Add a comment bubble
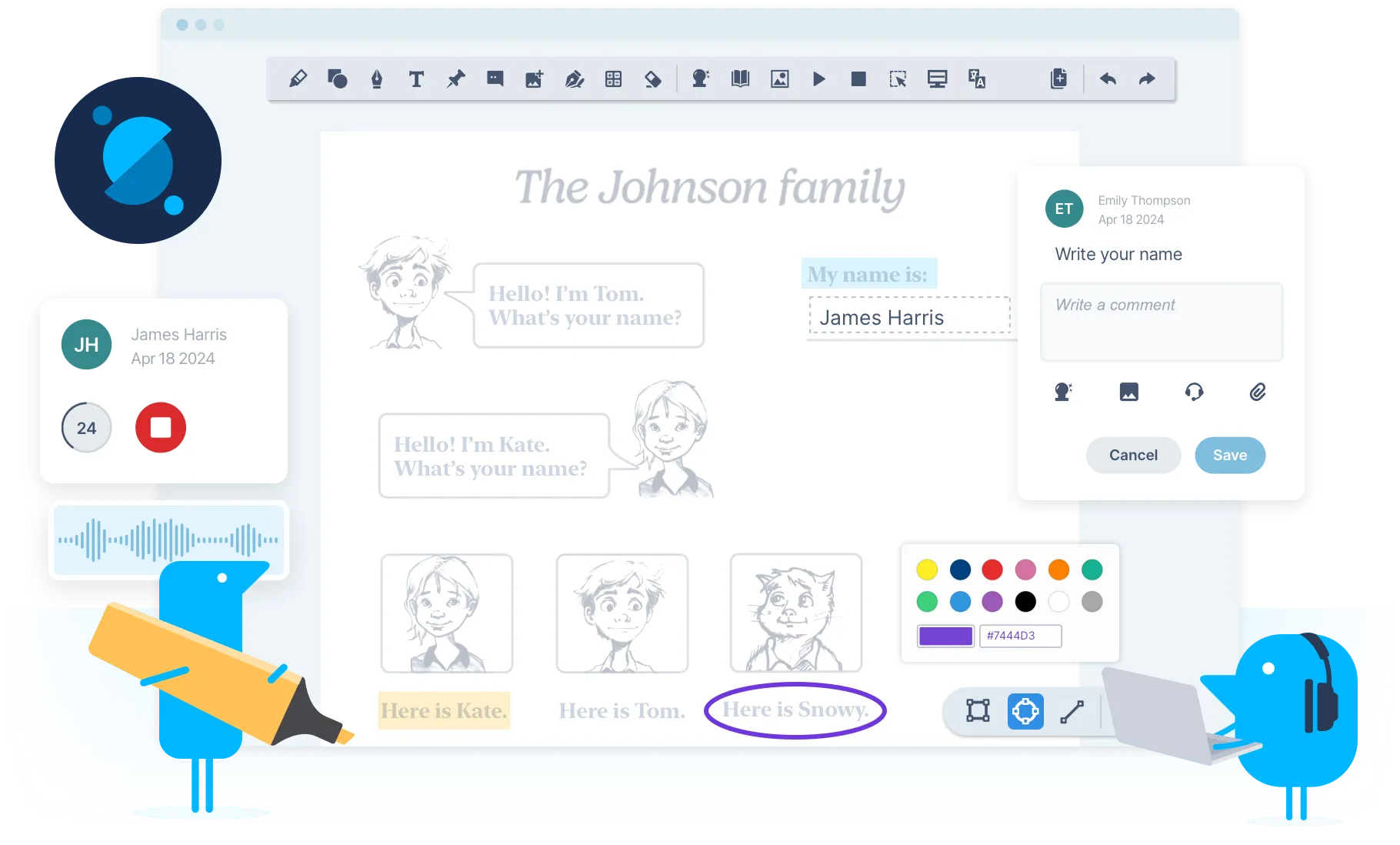Screen dimensions: 1400x845 pyautogui.click(x=495, y=78)
